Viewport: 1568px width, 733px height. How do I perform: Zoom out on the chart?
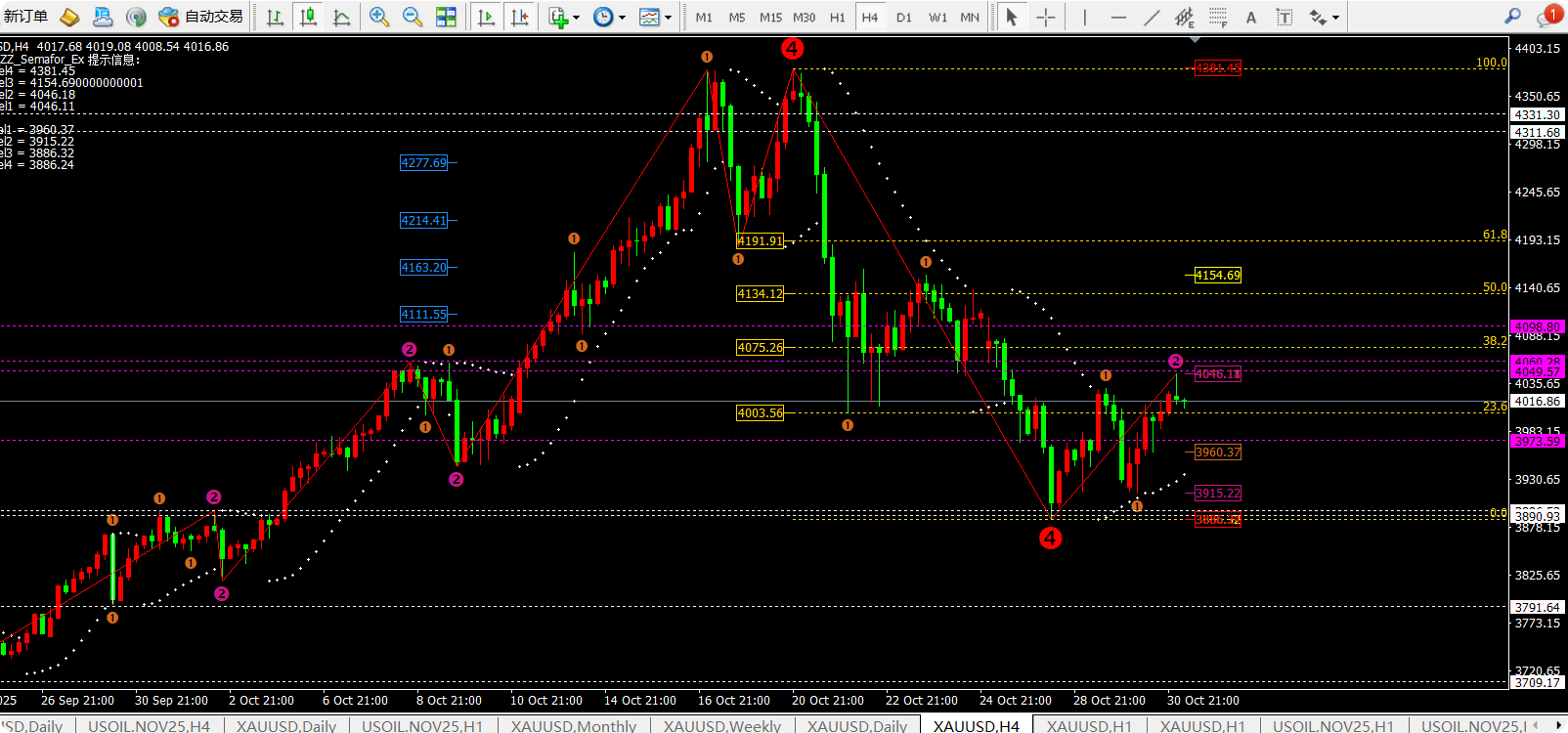413,17
